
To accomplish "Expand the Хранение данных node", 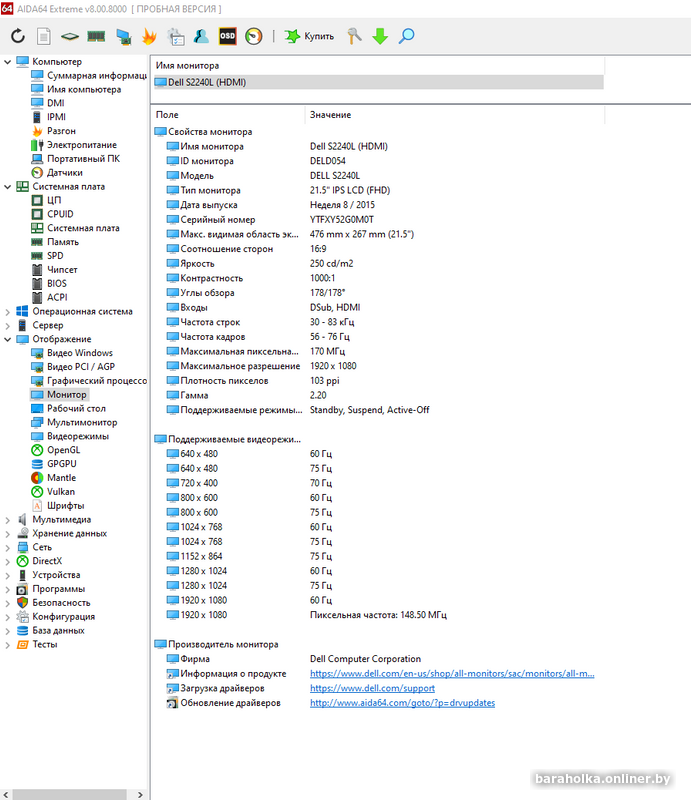I will coord(7,534).
